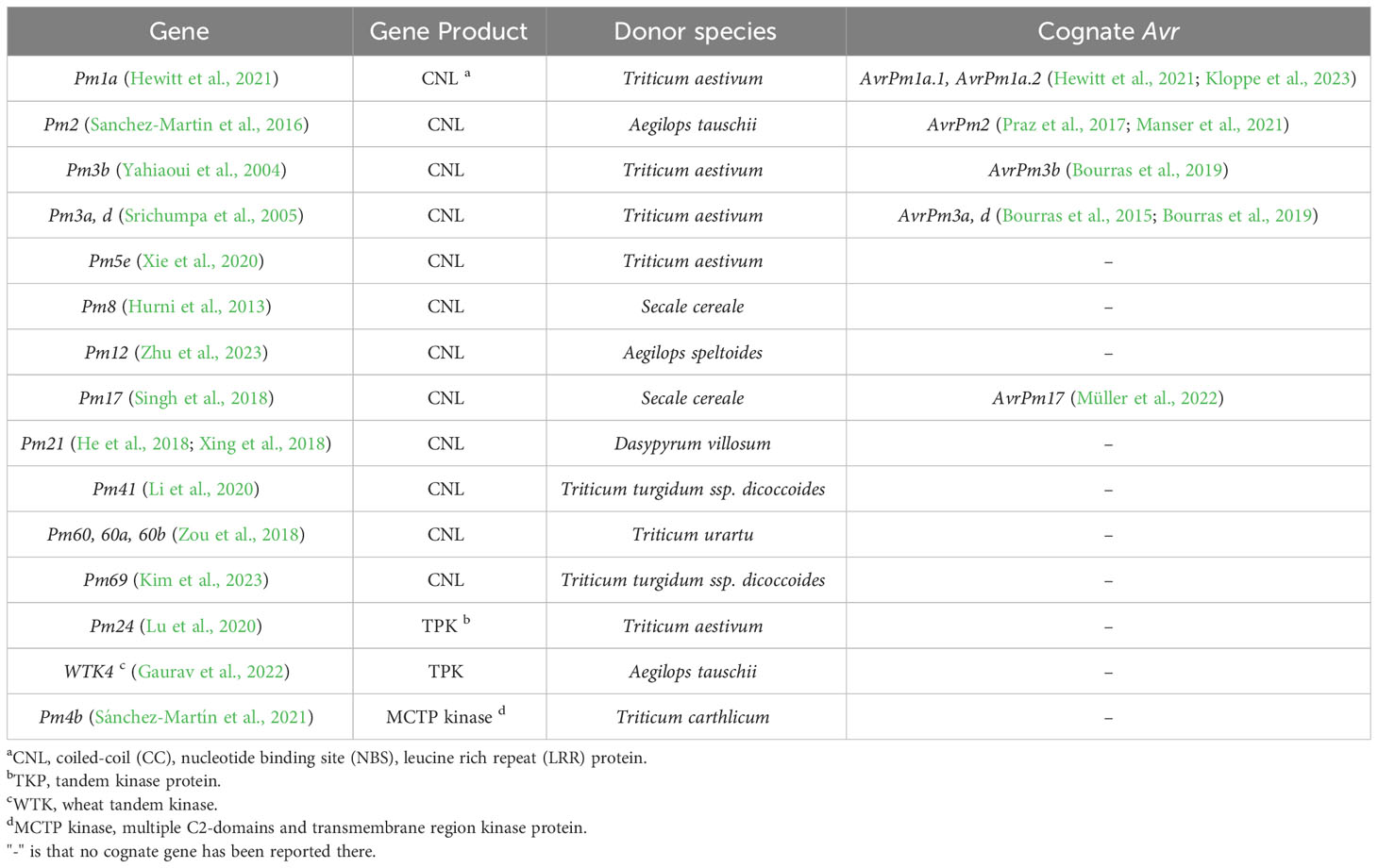Click the Lu et al., 2020 citation
Screen dimensions: 1378x868
(x=201, y=626)
